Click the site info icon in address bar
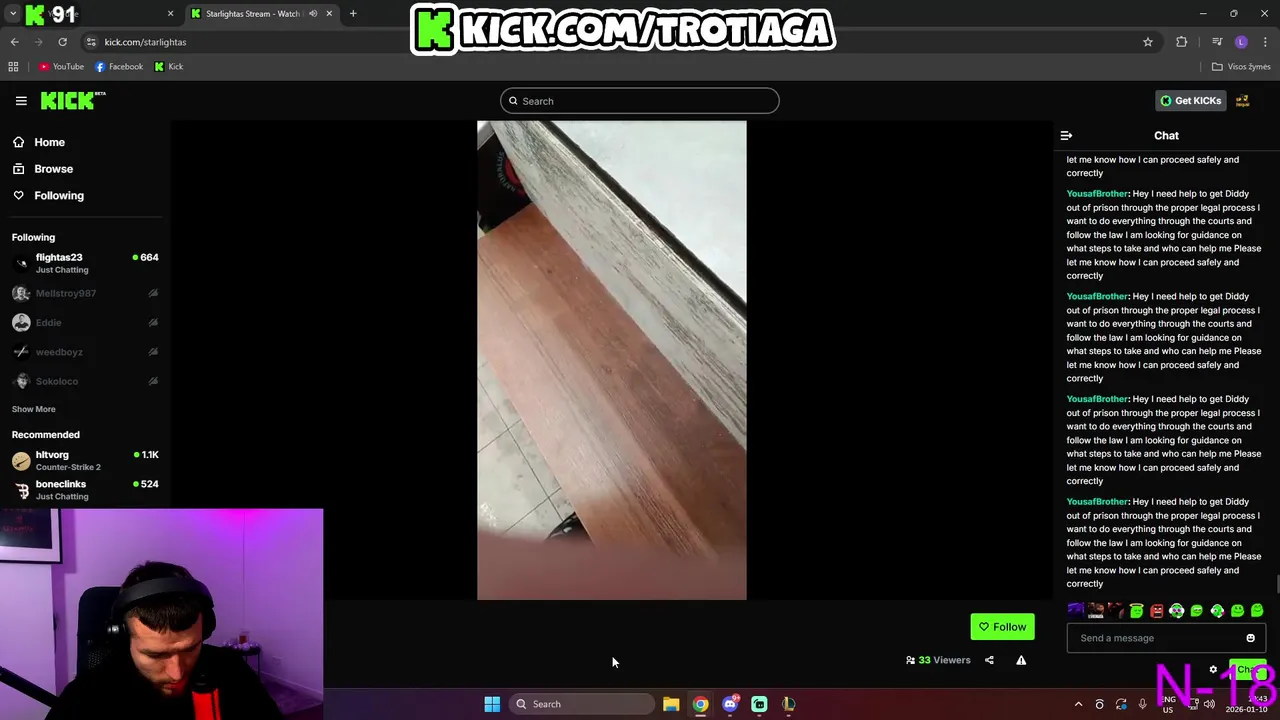 pos(91,42)
